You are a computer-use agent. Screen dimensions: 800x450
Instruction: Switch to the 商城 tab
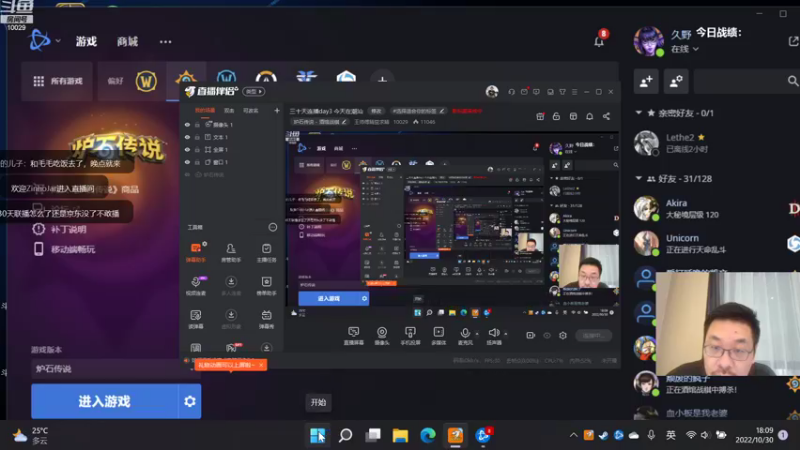(127, 41)
